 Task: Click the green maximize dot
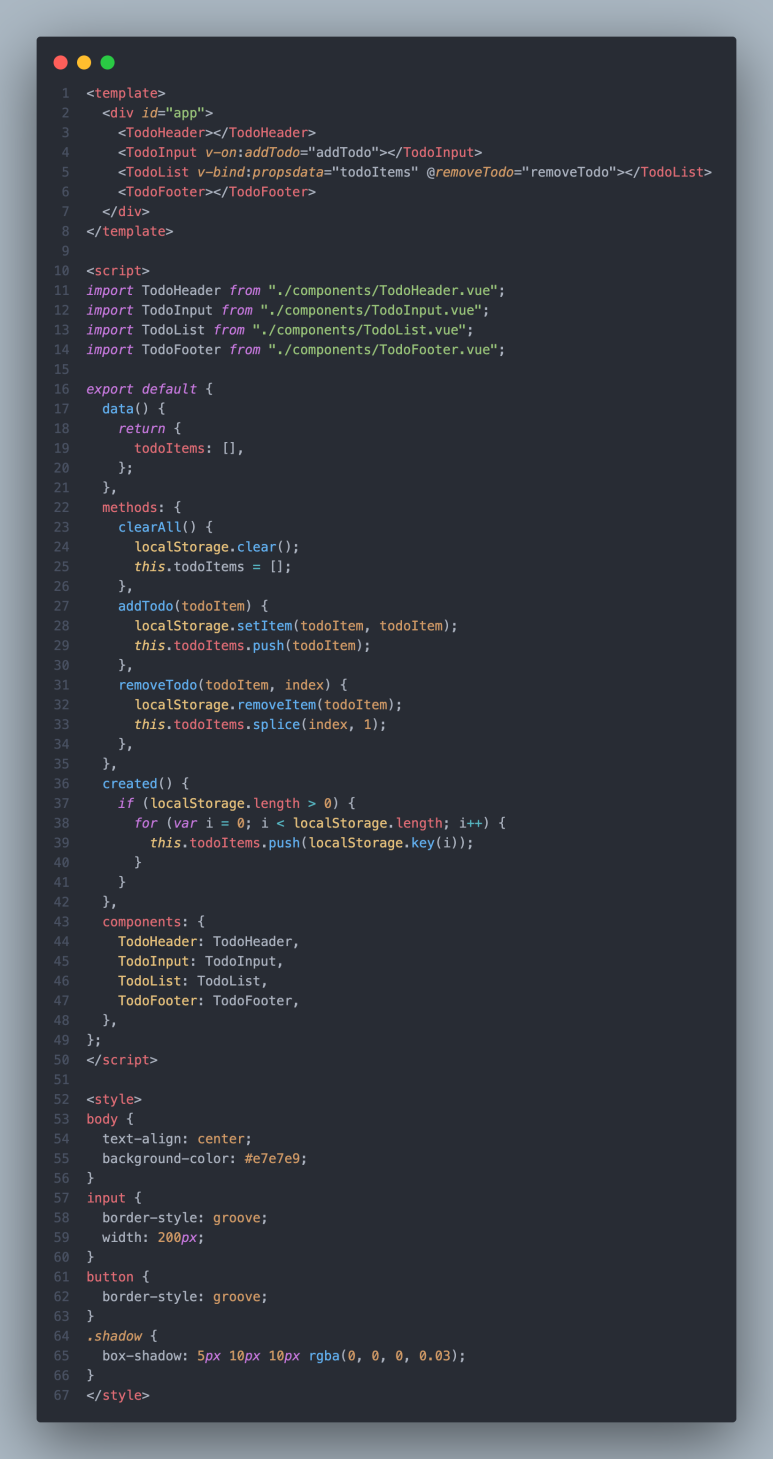pyautogui.click(x=108, y=62)
